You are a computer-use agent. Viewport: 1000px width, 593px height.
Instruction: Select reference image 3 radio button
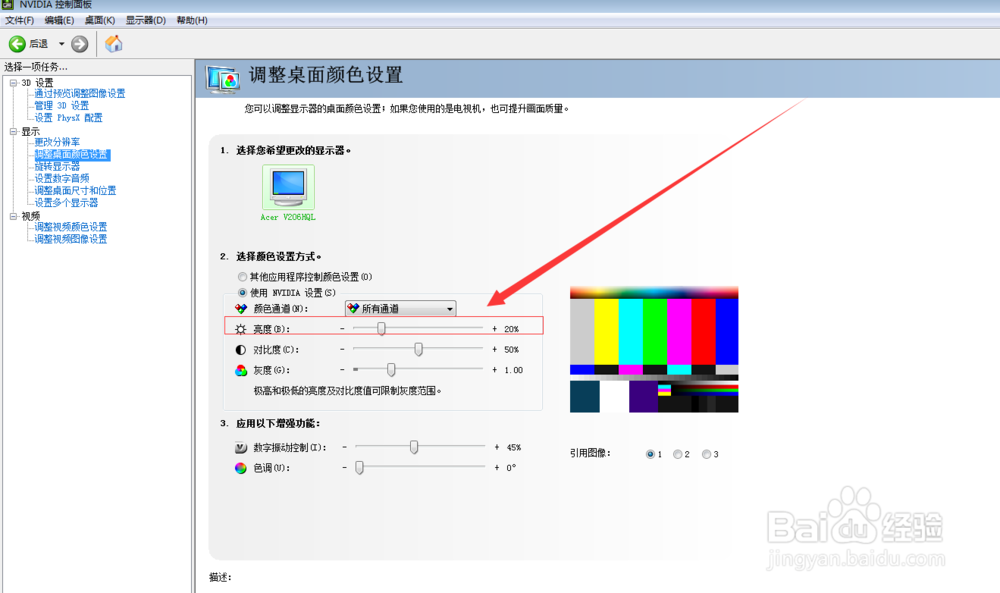coord(706,454)
